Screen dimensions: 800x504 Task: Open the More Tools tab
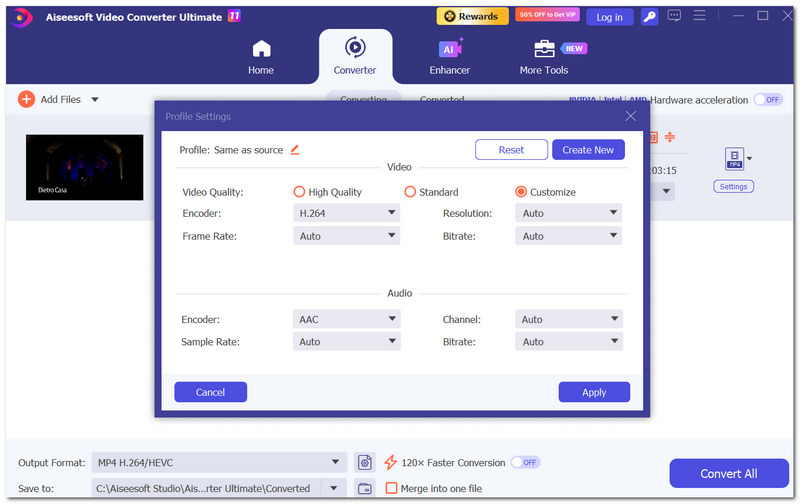pyautogui.click(x=544, y=57)
